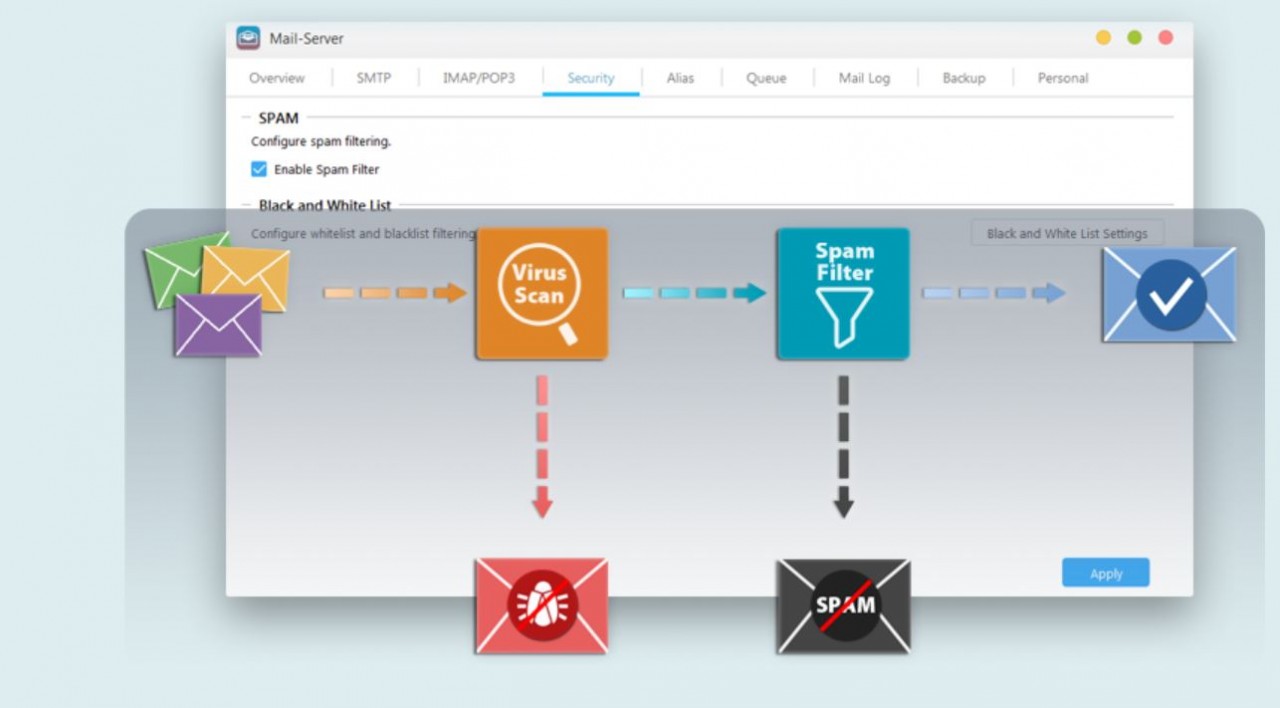This screenshot has width=1280, height=708.
Task: Click the blue checkmark envelope icon
Action: click(1169, 295)
